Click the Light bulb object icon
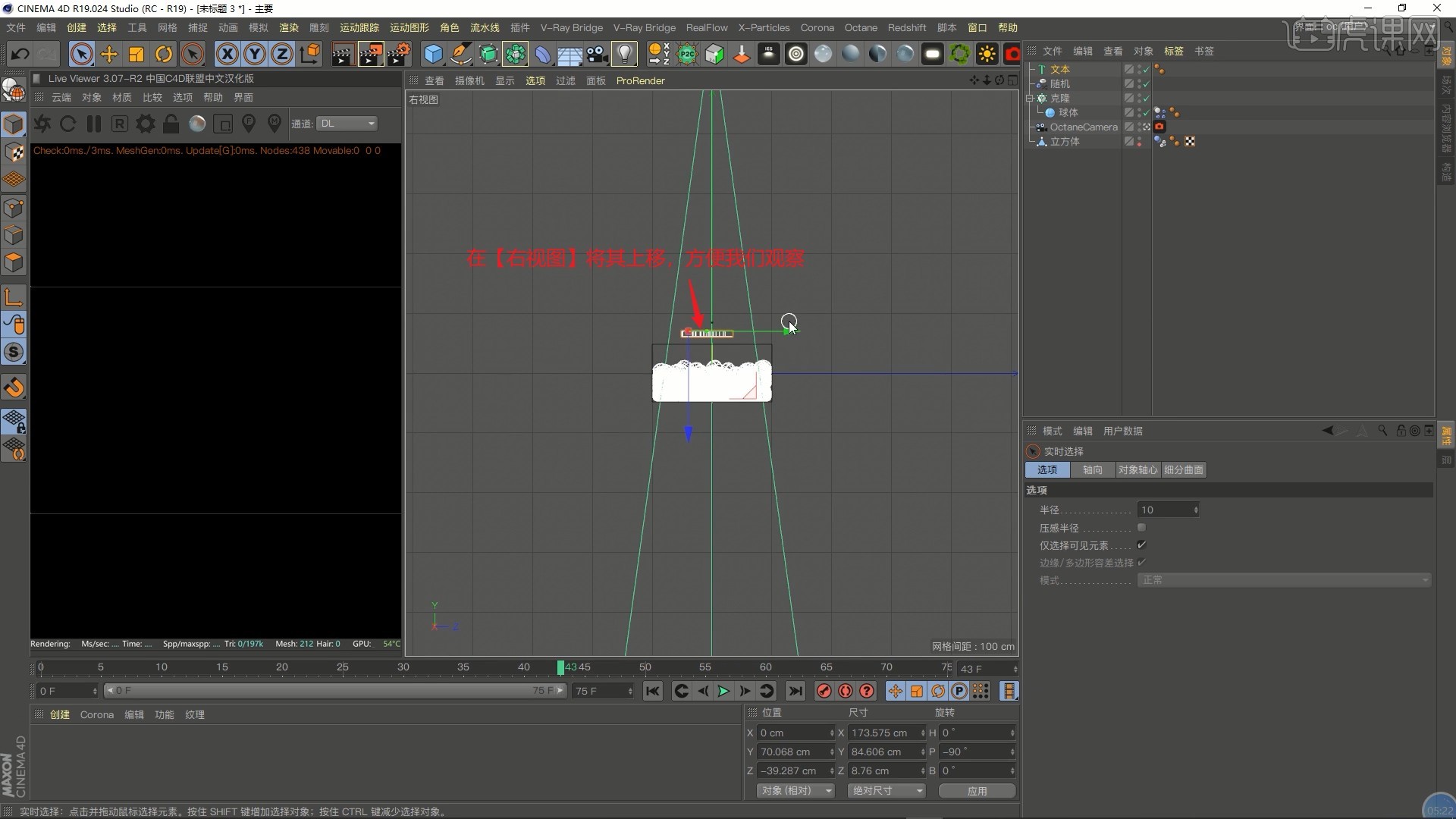Screen dimensions: 1456x819 624,54
